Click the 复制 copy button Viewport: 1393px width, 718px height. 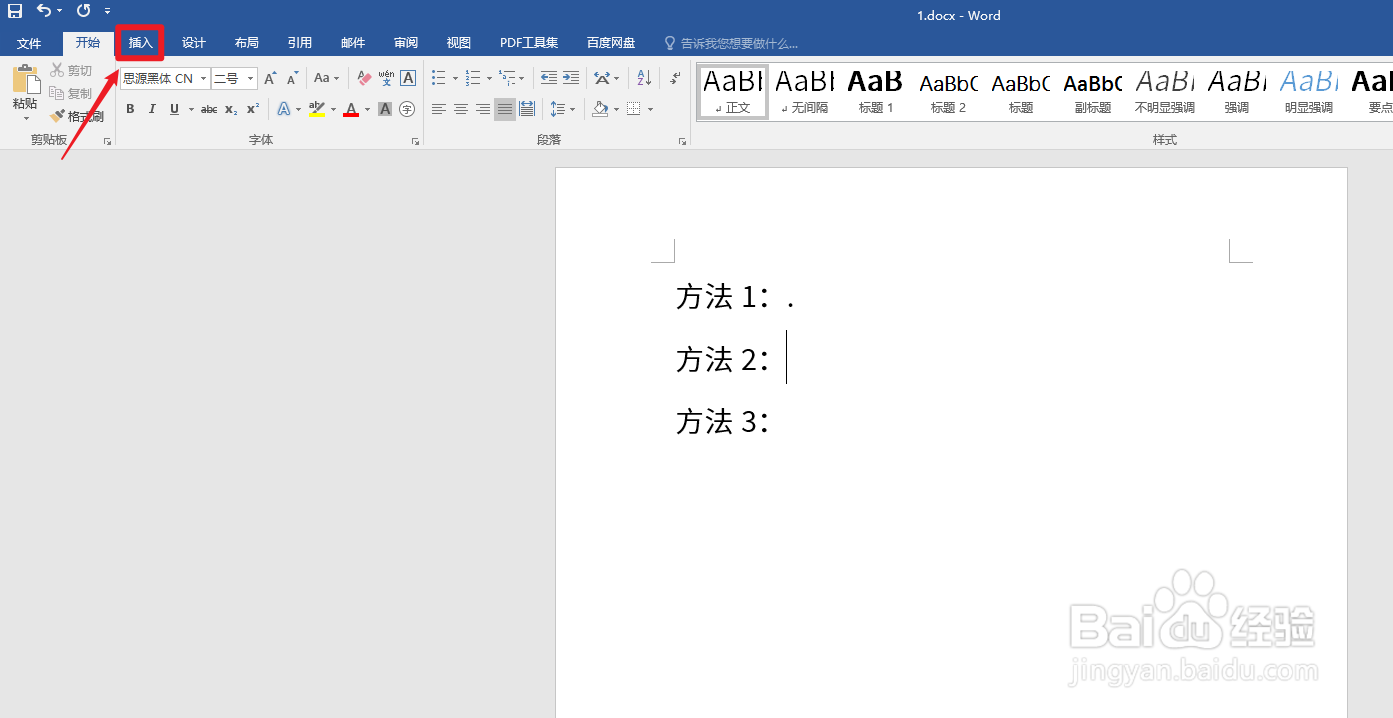point(71,93)
